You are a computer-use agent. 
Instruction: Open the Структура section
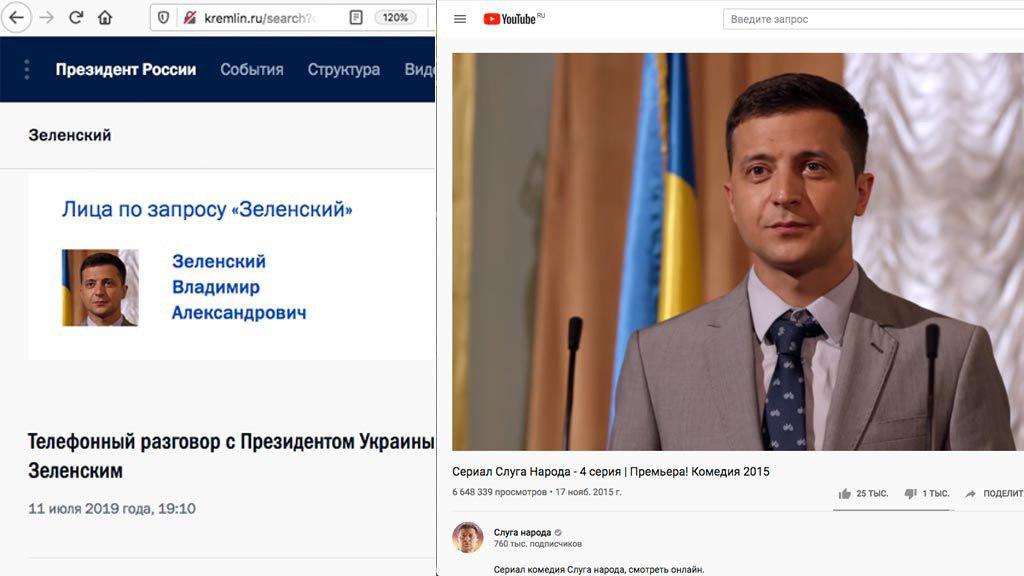point(347,70)
